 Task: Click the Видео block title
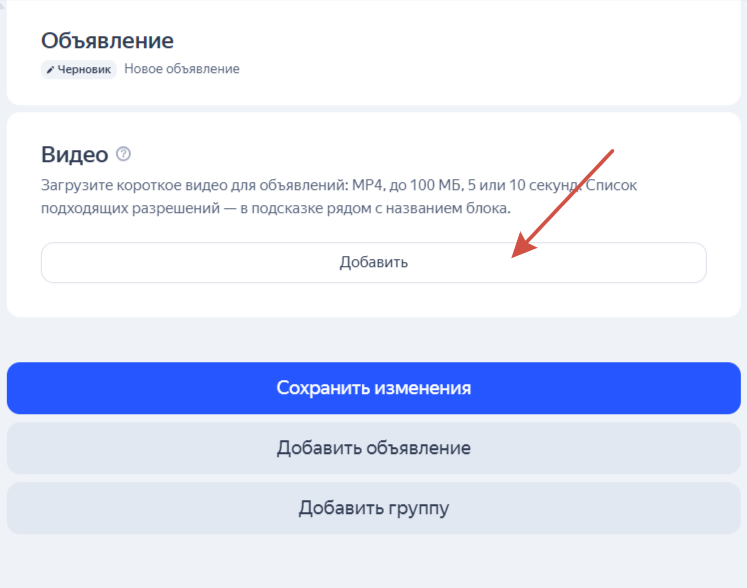click(74, 154)
